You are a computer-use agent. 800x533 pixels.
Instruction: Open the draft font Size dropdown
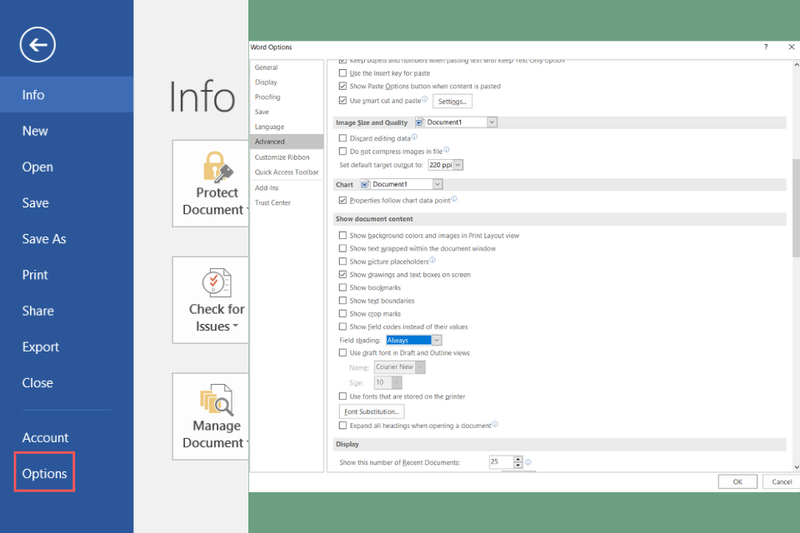[397, 383]
